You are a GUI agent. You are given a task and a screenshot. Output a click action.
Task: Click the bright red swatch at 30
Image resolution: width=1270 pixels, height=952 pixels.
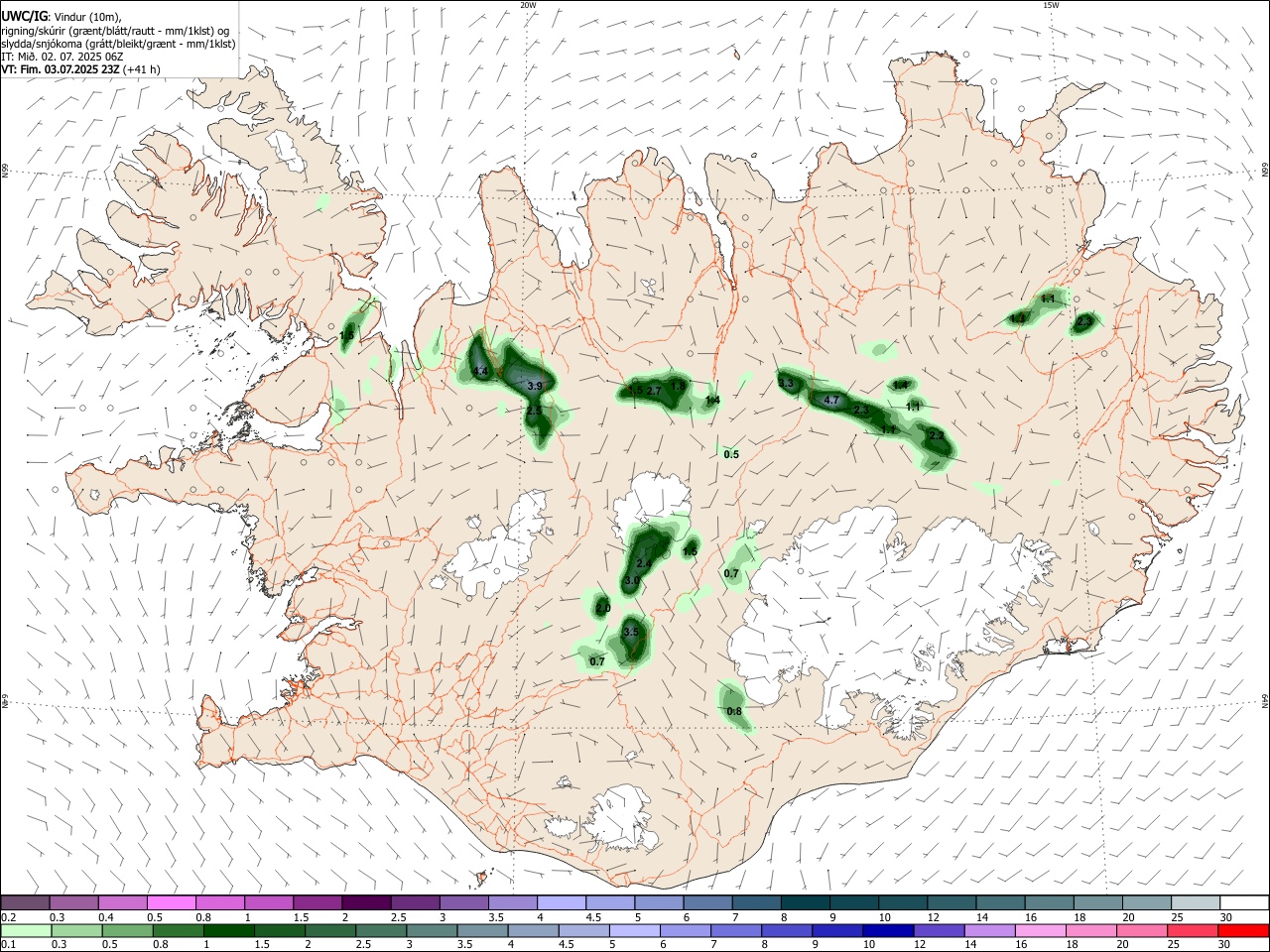(1242, 930)
